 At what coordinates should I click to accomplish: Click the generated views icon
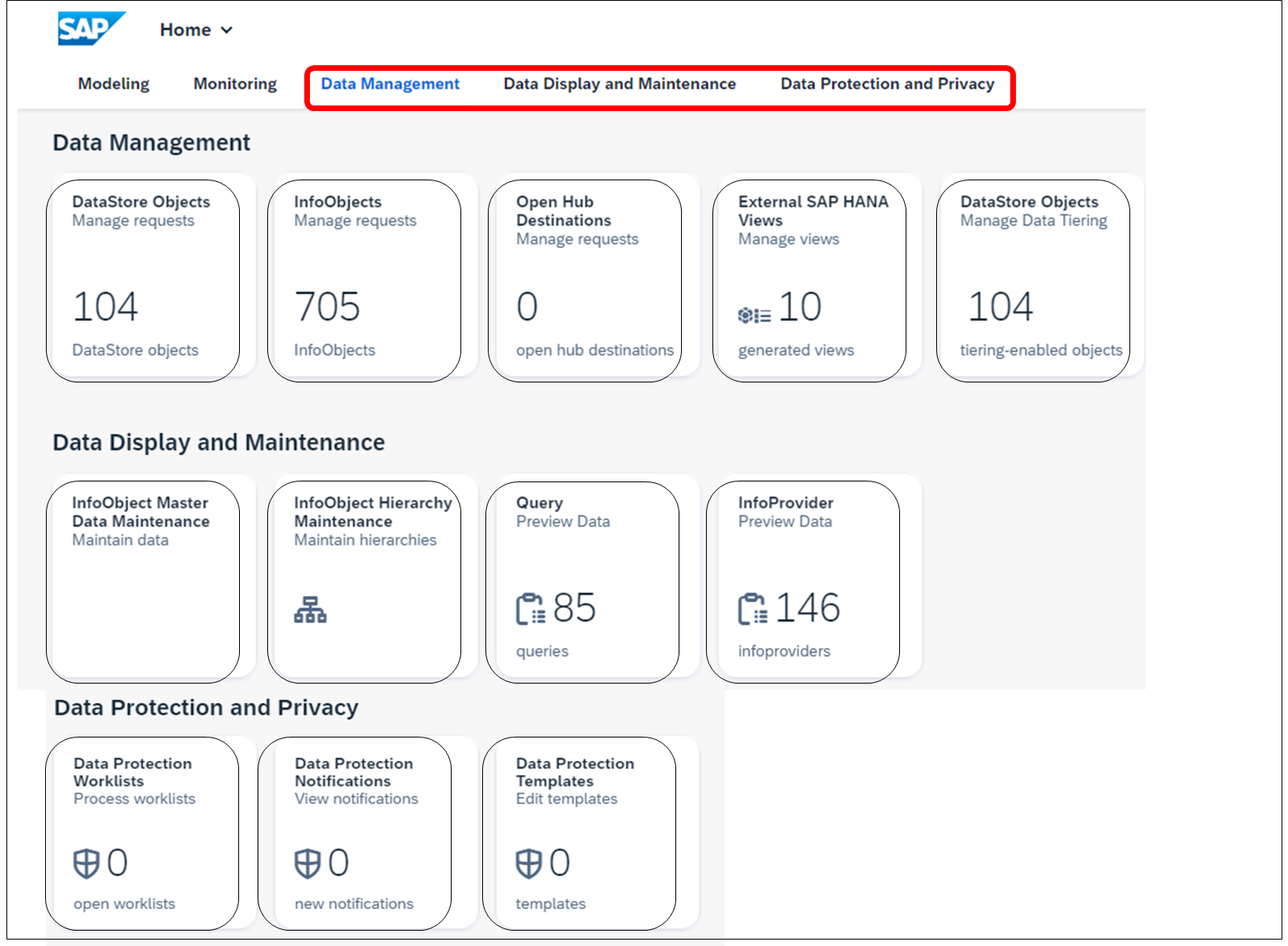(754, 315)
